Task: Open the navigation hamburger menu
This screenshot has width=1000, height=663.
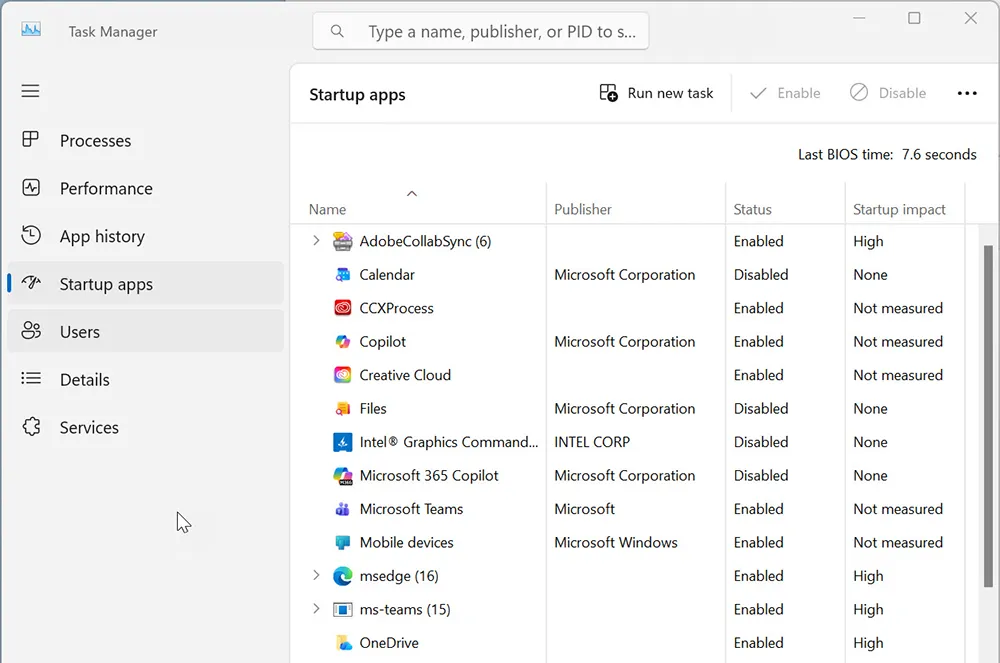Action: 30,91
